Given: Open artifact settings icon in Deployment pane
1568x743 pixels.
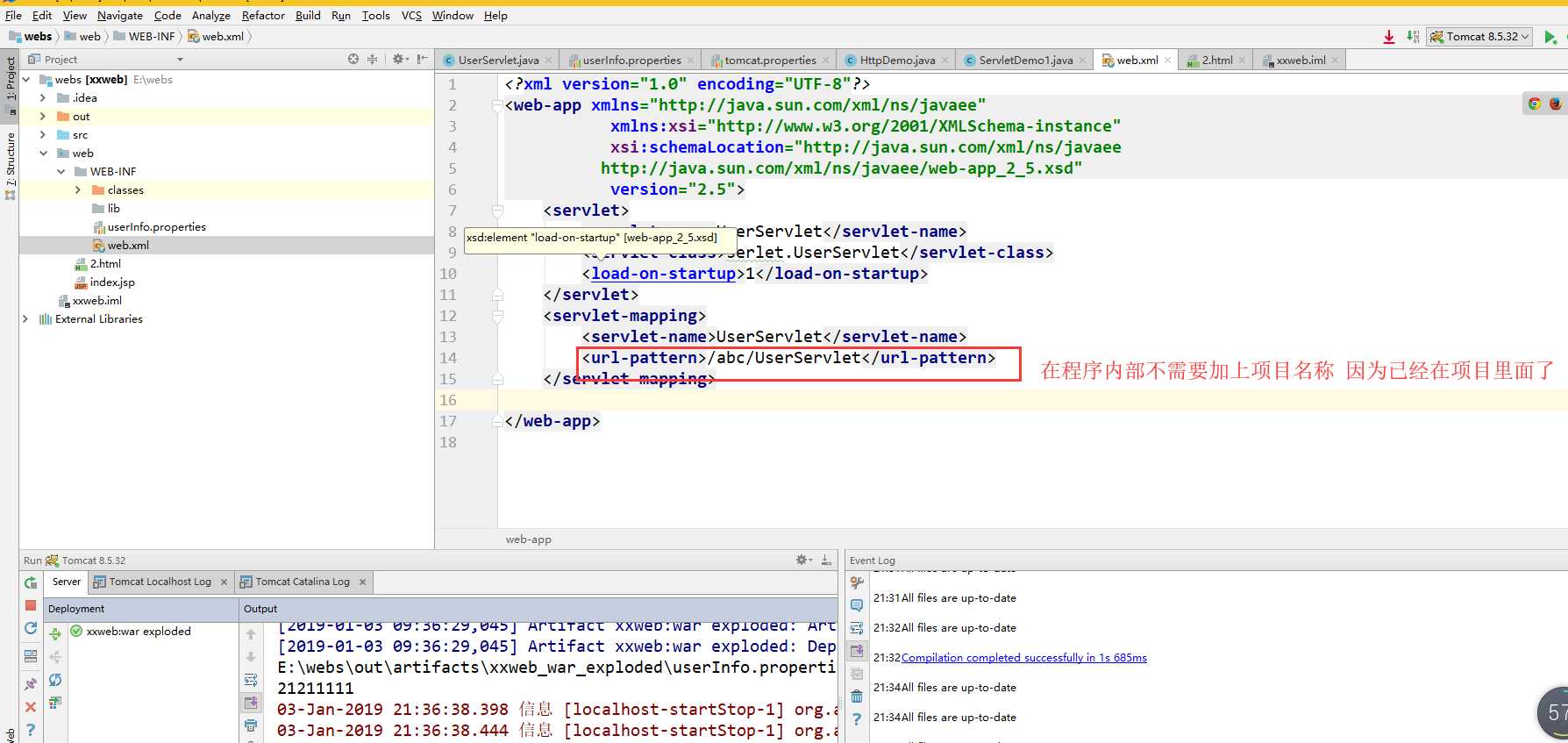Looking at the screenshot, I should click(x=55, y=703).
